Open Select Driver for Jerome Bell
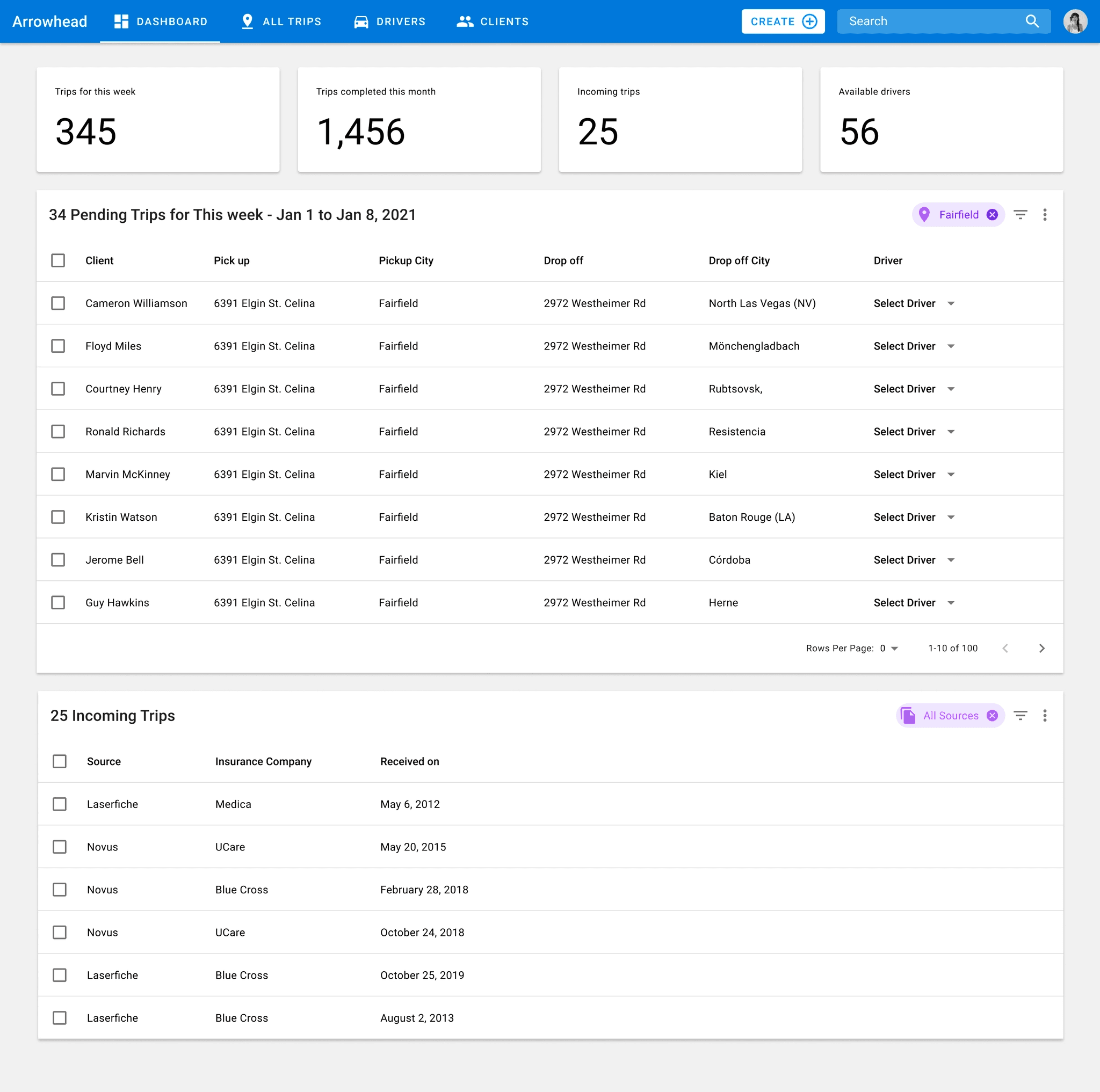1100x1092 pixels. pos(914,559)
